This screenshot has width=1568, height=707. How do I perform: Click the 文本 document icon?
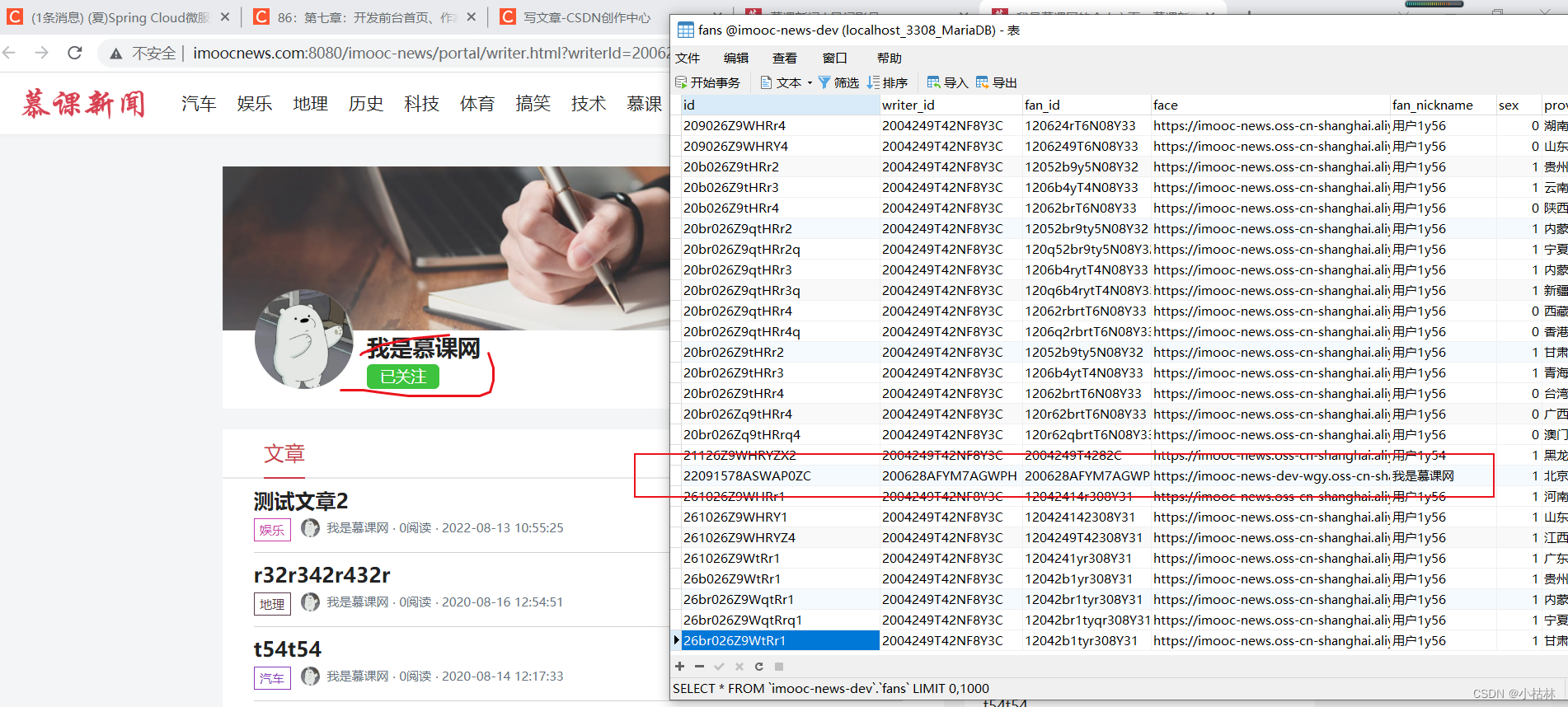766,82
